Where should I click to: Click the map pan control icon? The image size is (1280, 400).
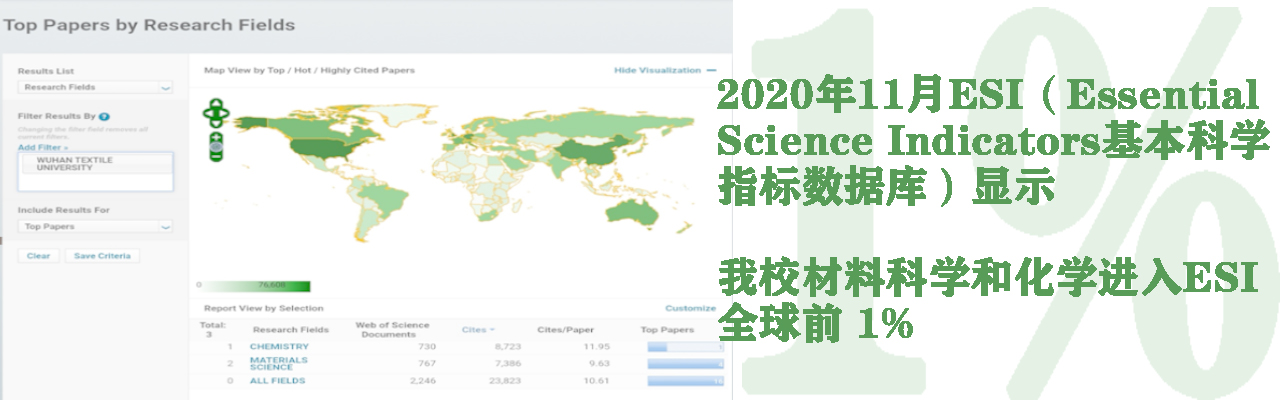click(215, 112)
